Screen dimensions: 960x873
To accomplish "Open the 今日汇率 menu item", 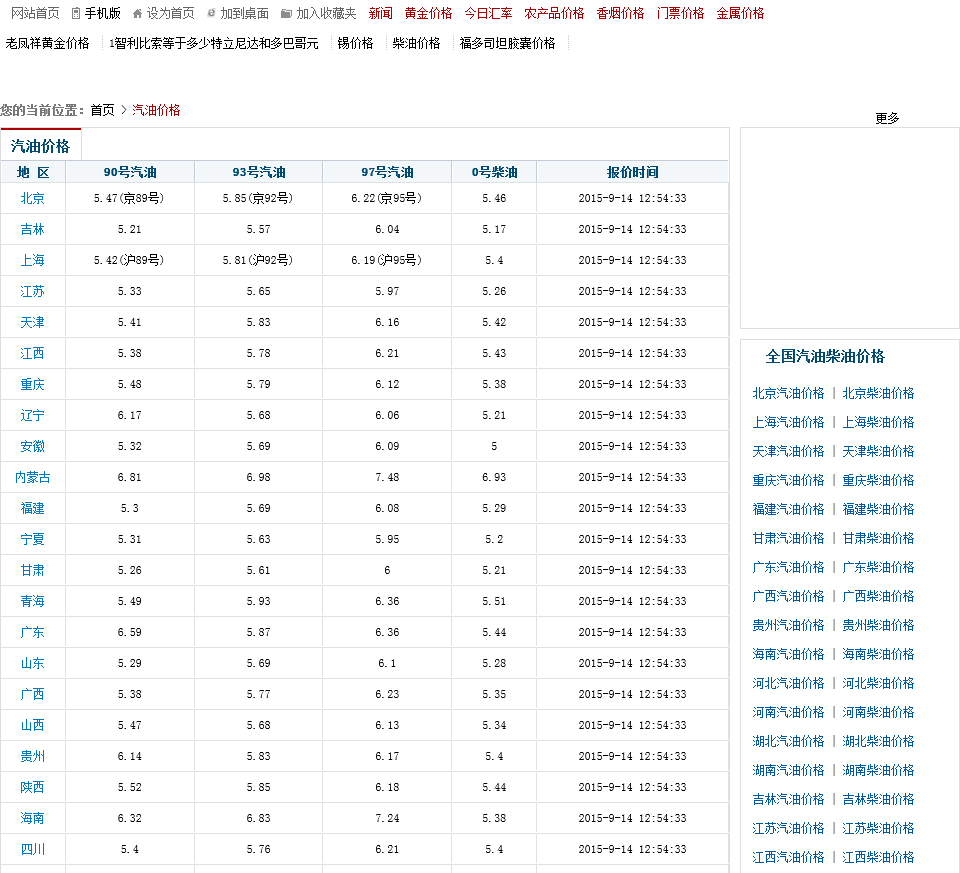I will click(x=488, y=13).
